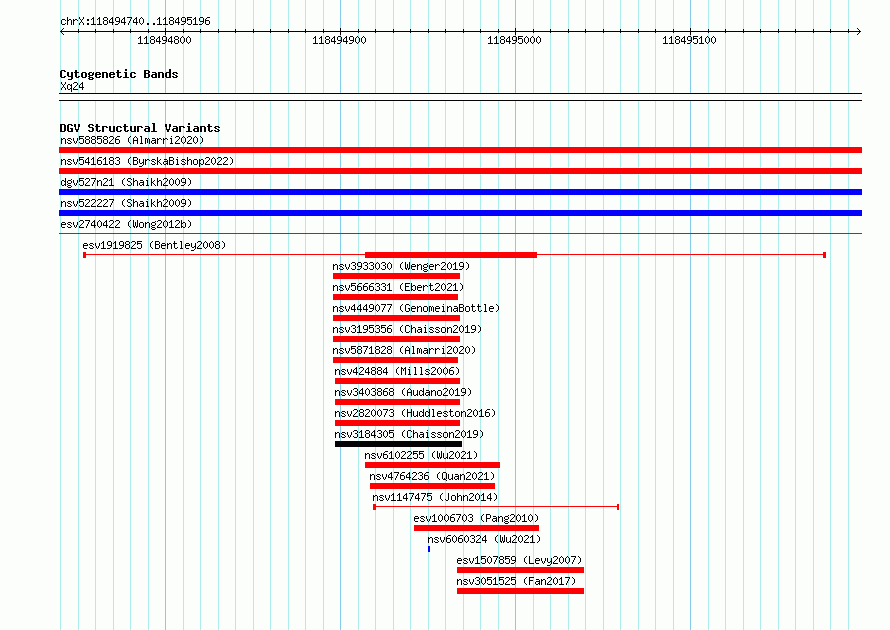The width and height of the screenshot is (890, 630).
Task: Open nsv3195356 (Chaisson2019) label
Action: (407, 329)
